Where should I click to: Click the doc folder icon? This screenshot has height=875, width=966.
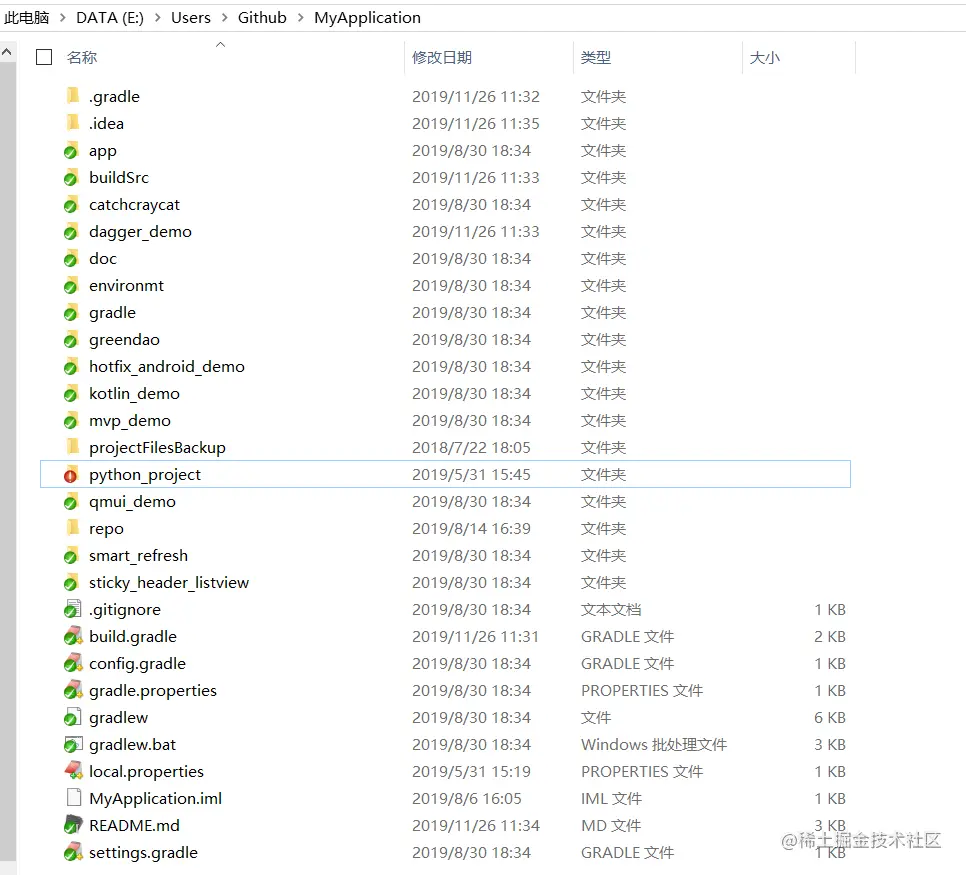click(x=72, y=259)
